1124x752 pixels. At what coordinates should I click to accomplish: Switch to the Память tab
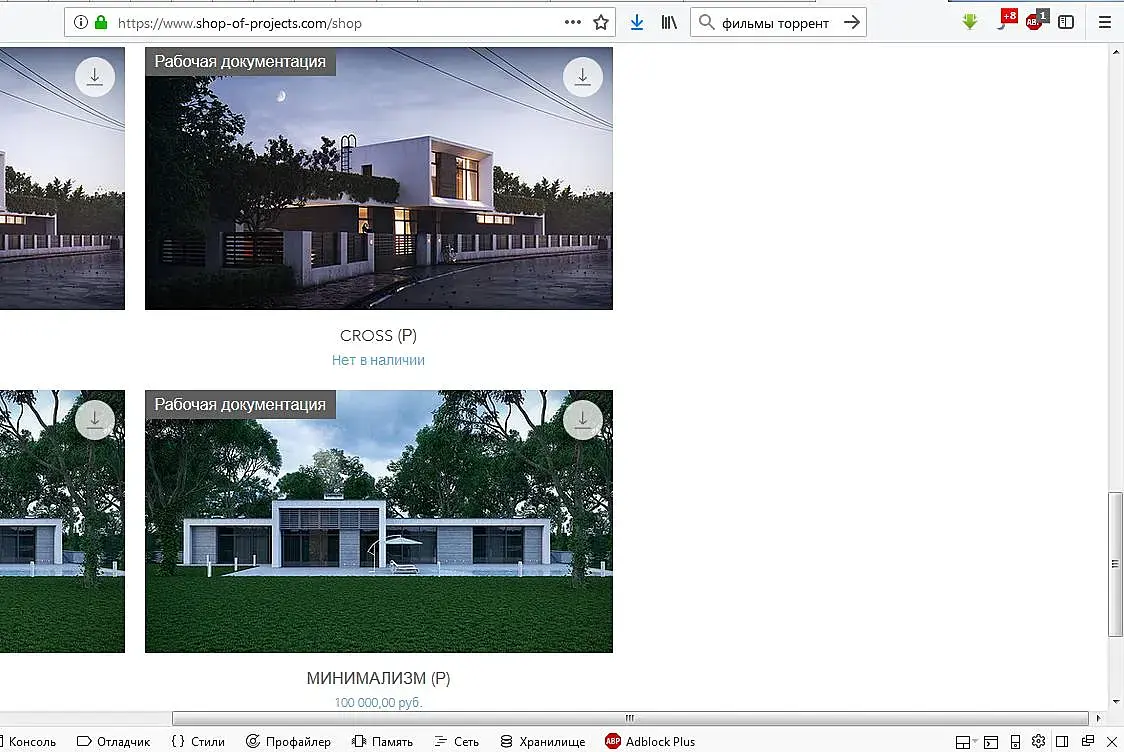click(383, 741)
